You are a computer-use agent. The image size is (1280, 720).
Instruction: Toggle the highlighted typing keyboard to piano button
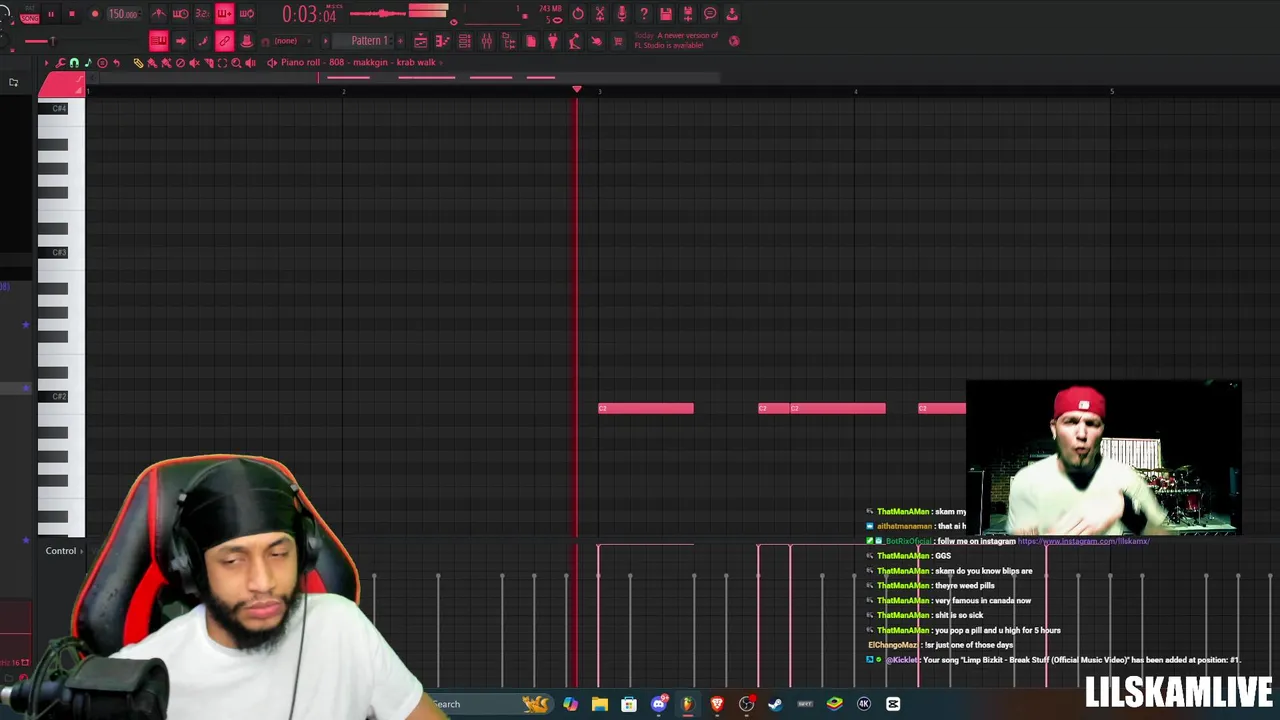point(158,41)
